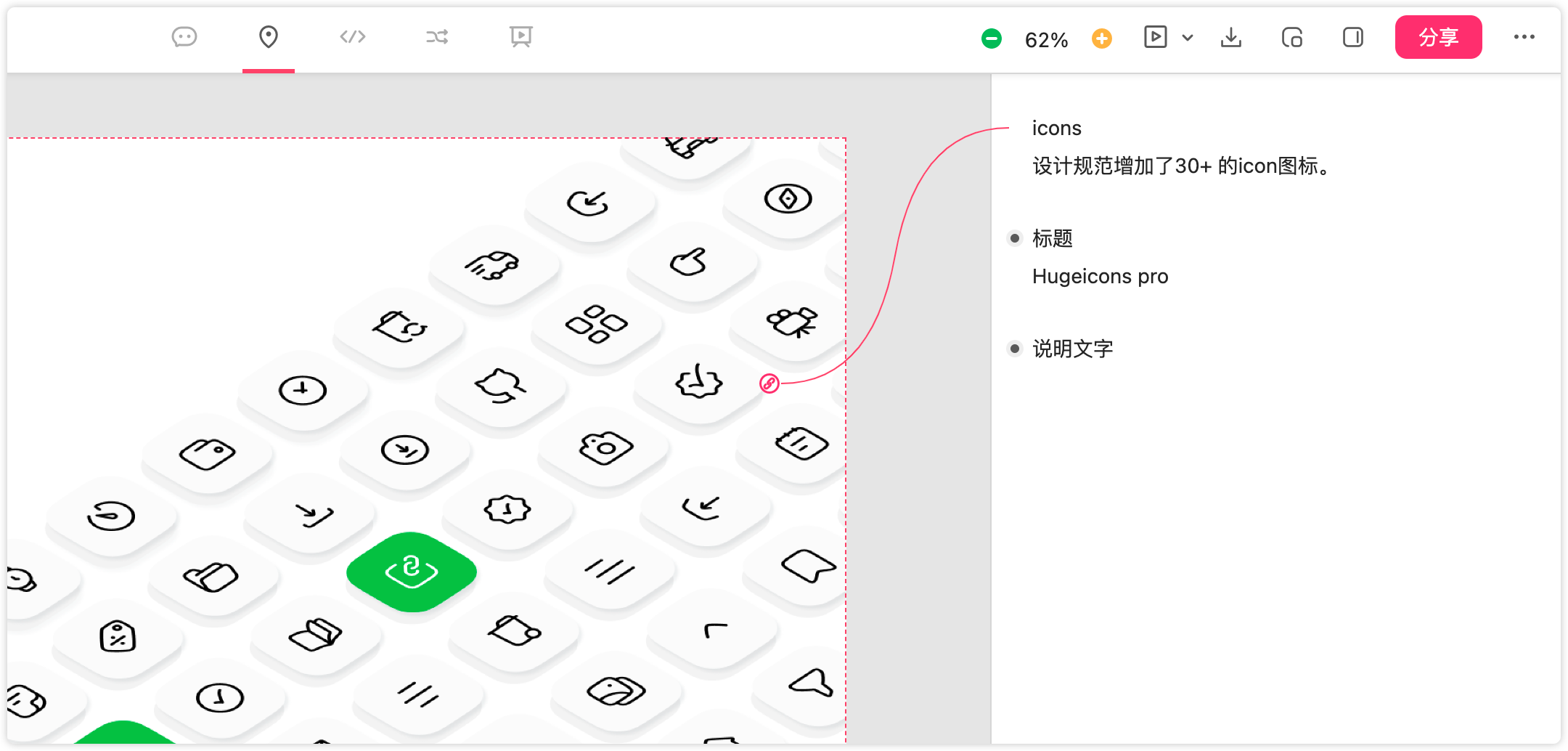Open the comments mode icon
Image resolution: width=1568 pixels, height=751 pixels.
184,36
